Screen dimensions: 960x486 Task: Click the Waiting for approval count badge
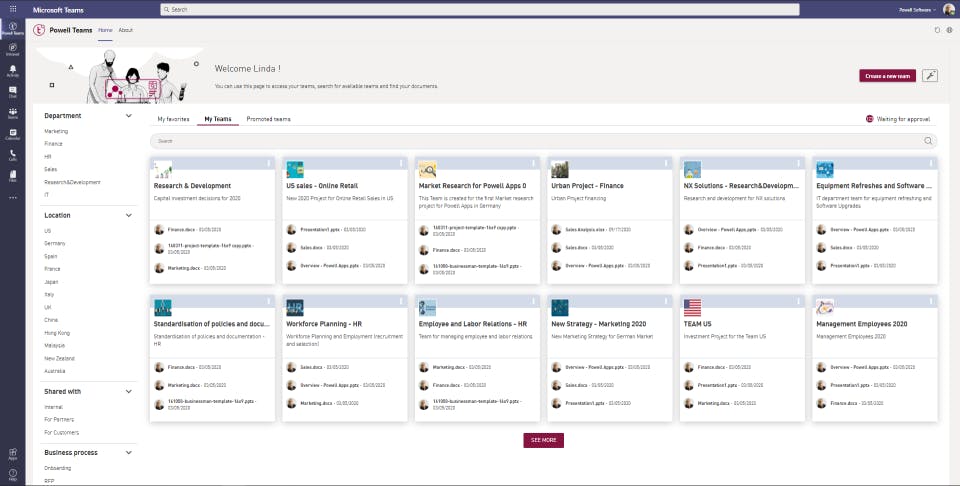869,119
